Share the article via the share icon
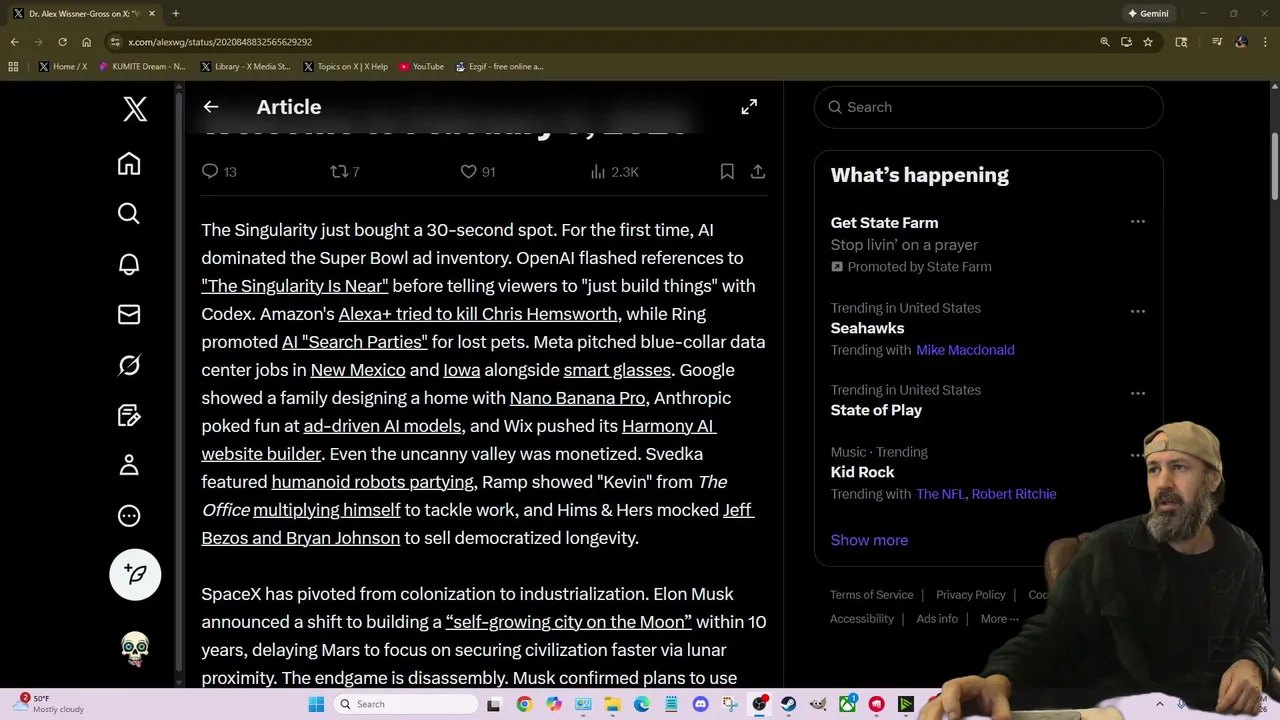Viewport: 1280px width, 720px height. [x=758, y=172]
